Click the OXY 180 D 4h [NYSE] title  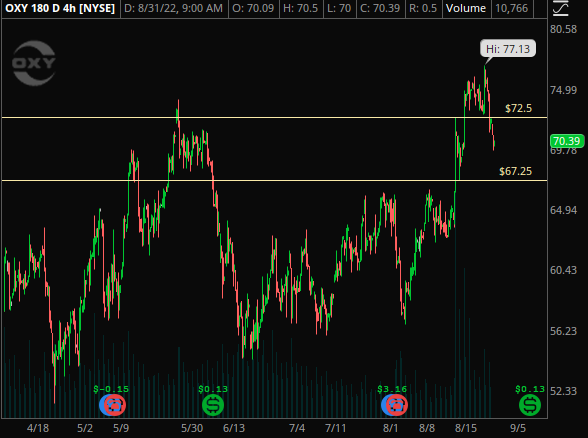coord(60,8)
